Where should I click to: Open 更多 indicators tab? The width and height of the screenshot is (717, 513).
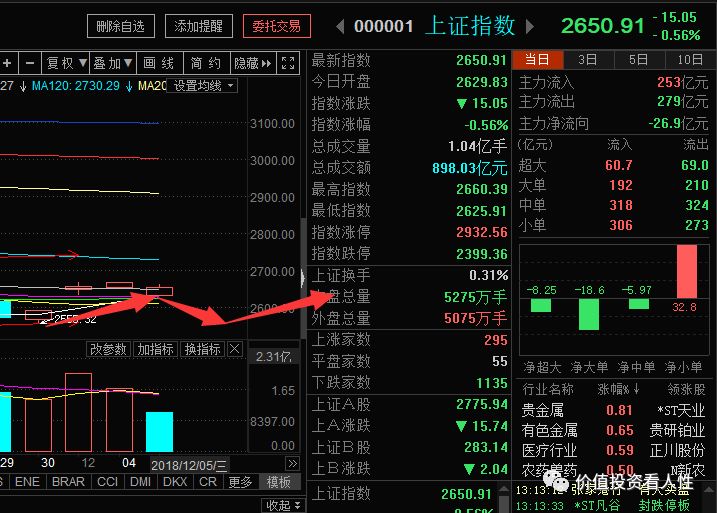[x=241, y=481]
